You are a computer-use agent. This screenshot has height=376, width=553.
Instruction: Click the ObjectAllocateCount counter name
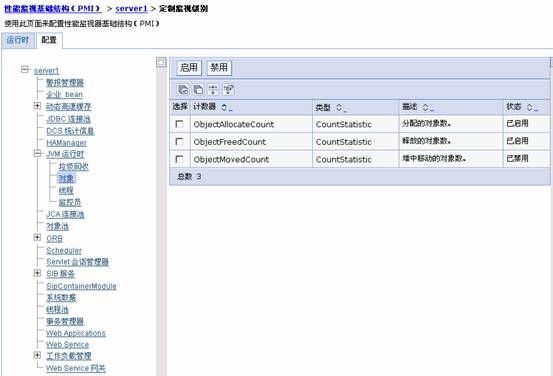tap(233, 124)
